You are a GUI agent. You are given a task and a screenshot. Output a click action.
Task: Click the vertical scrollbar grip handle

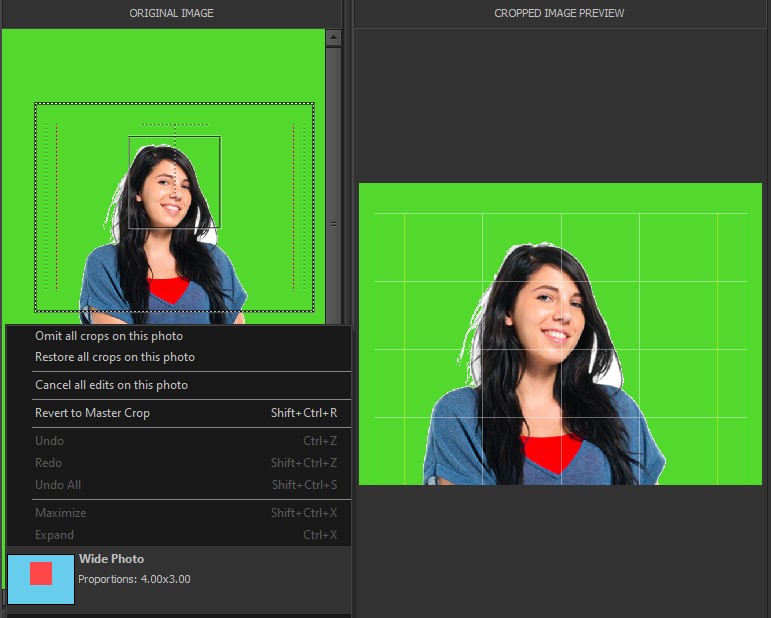coord(334,224)
